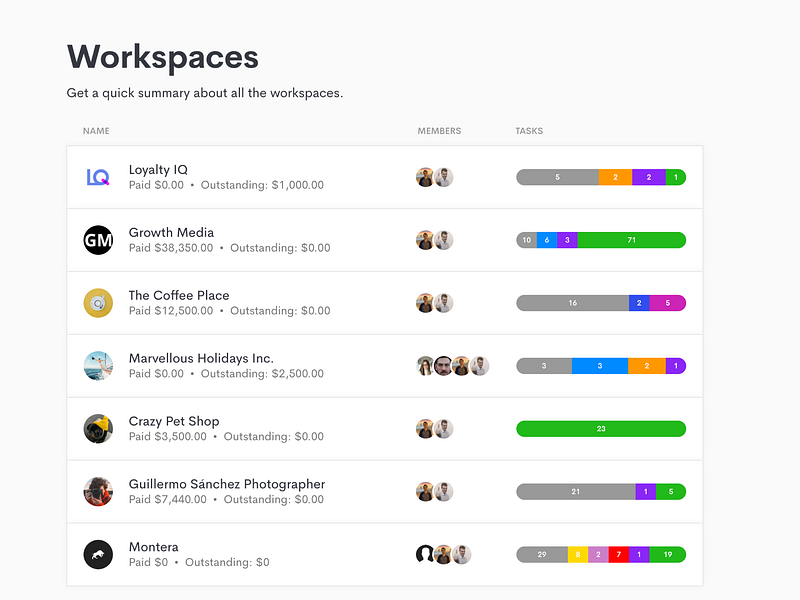The width and height of the screenshot is (800, 600).
Task: Click third member avatar in Montera row
Action: click(462, 555)
